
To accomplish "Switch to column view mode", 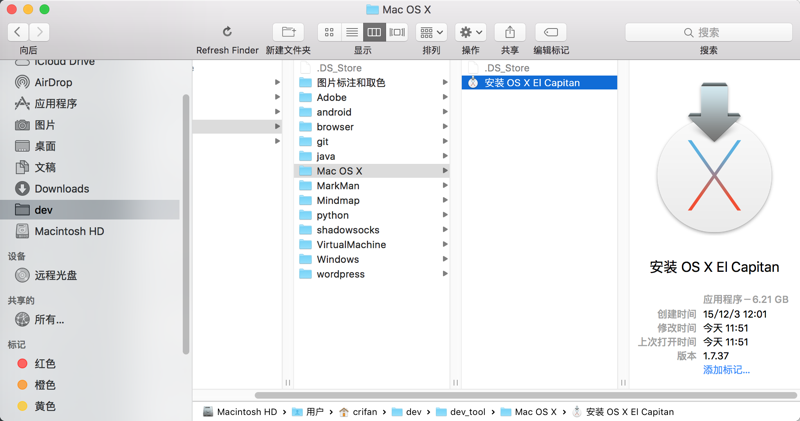I will click(374, 32).
